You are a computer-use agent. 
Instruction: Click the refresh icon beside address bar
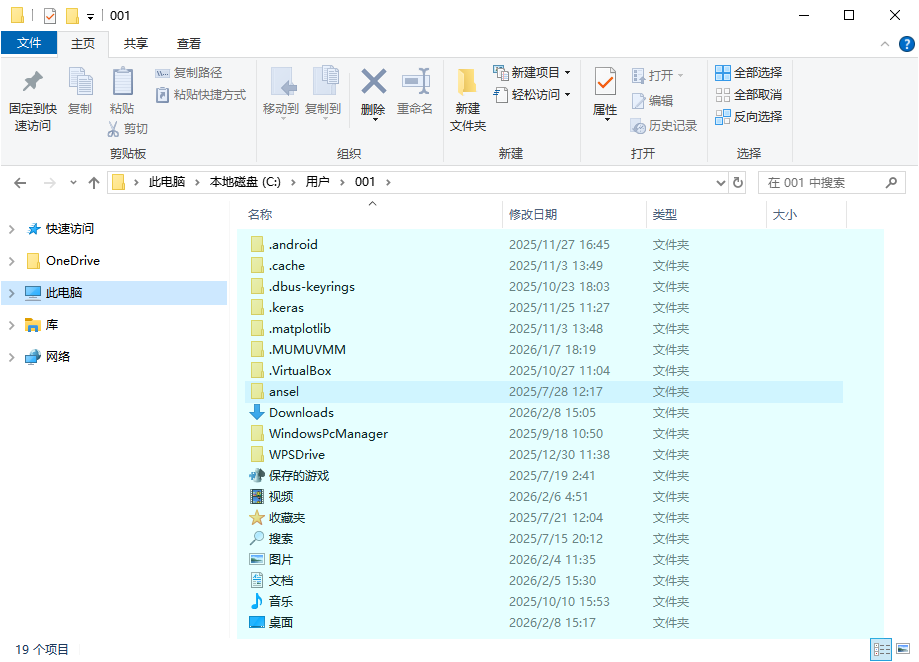[738, 183]
